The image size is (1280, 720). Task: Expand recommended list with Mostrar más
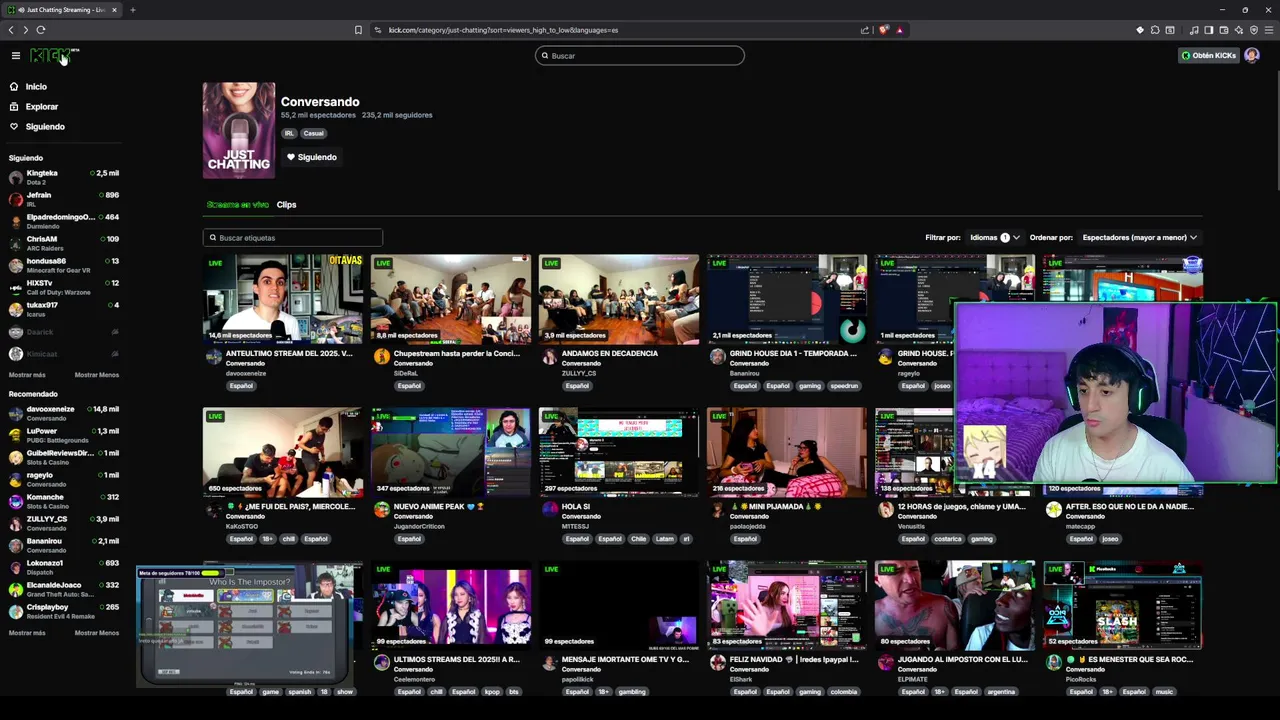[x=27, y=633]
